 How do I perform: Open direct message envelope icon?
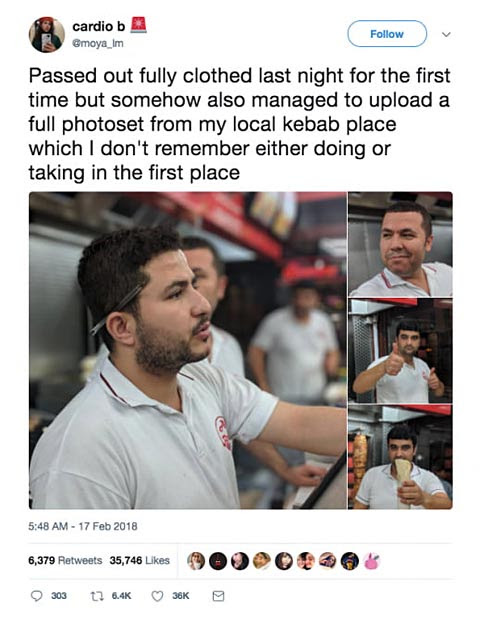click(x=218, y=596)
